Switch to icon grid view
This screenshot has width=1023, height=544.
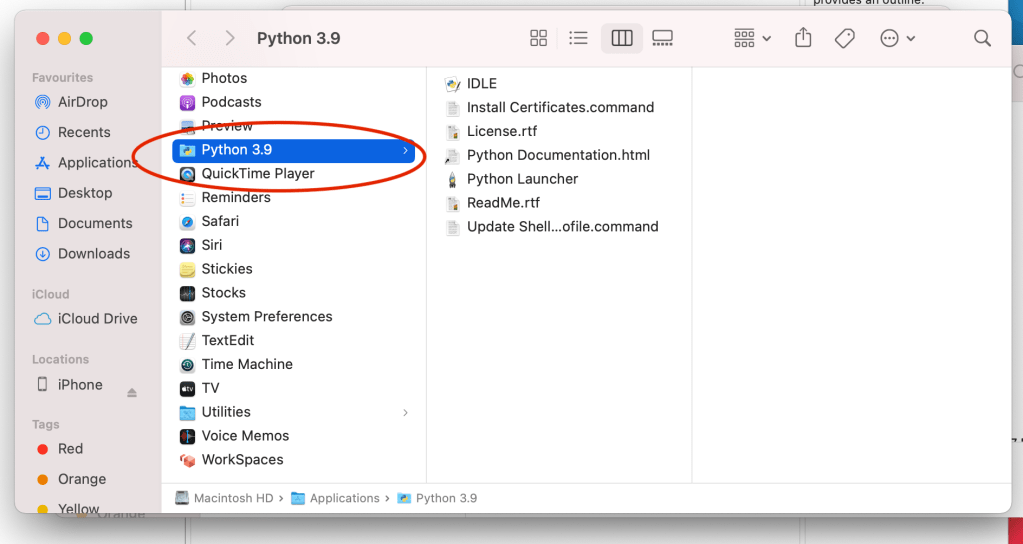[538, 38]
